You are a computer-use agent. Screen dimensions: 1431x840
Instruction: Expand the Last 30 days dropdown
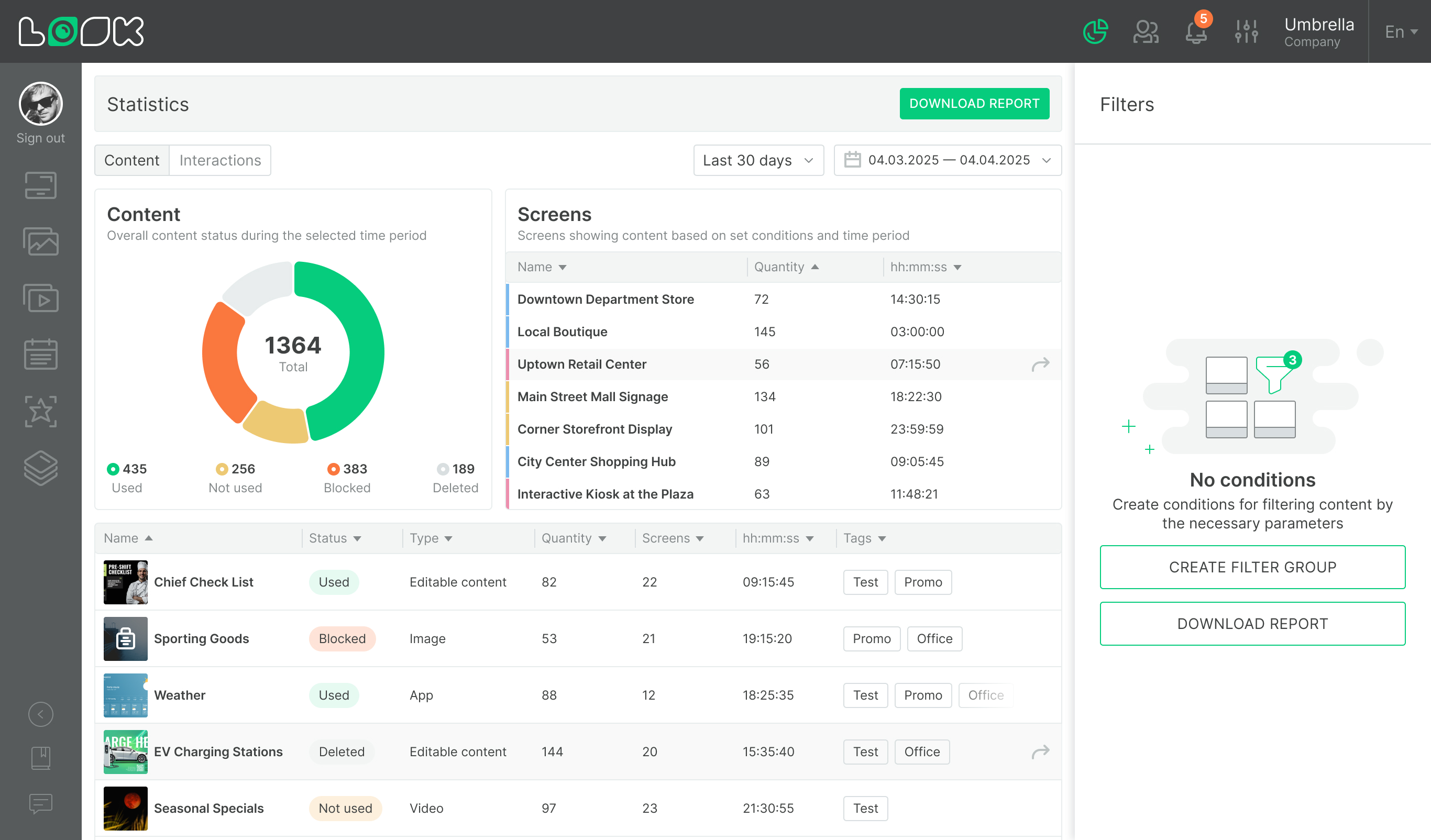coord(758,161)
